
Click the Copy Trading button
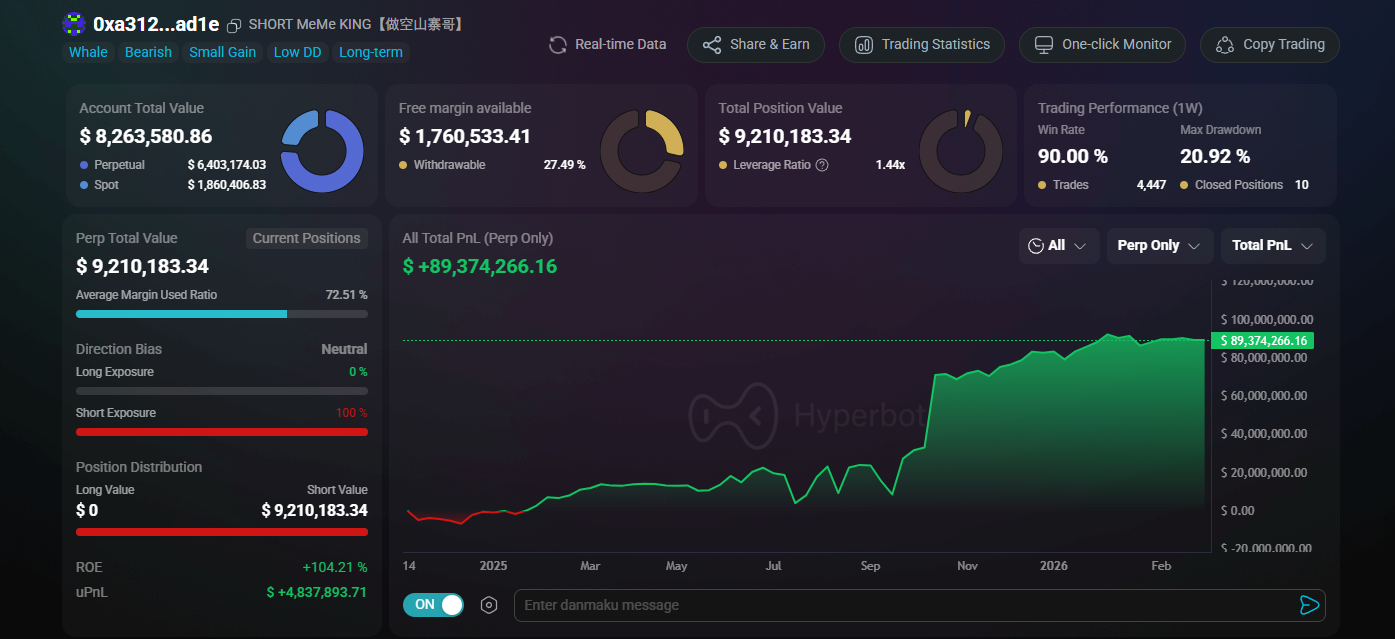tap(1269, 45)
